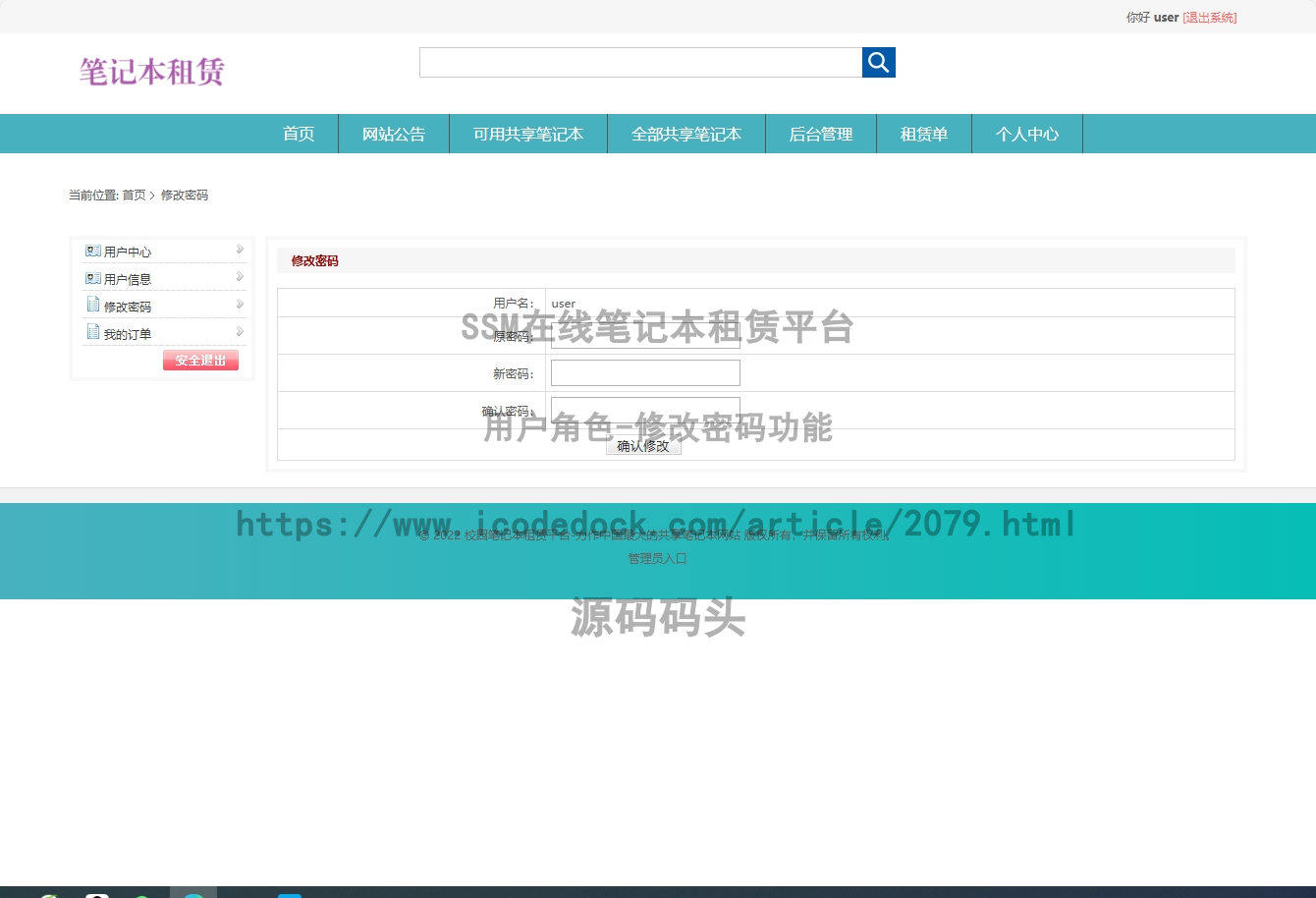Open the 管理员入口 footer link
1316x898 pixels.
tap(658, 558)
